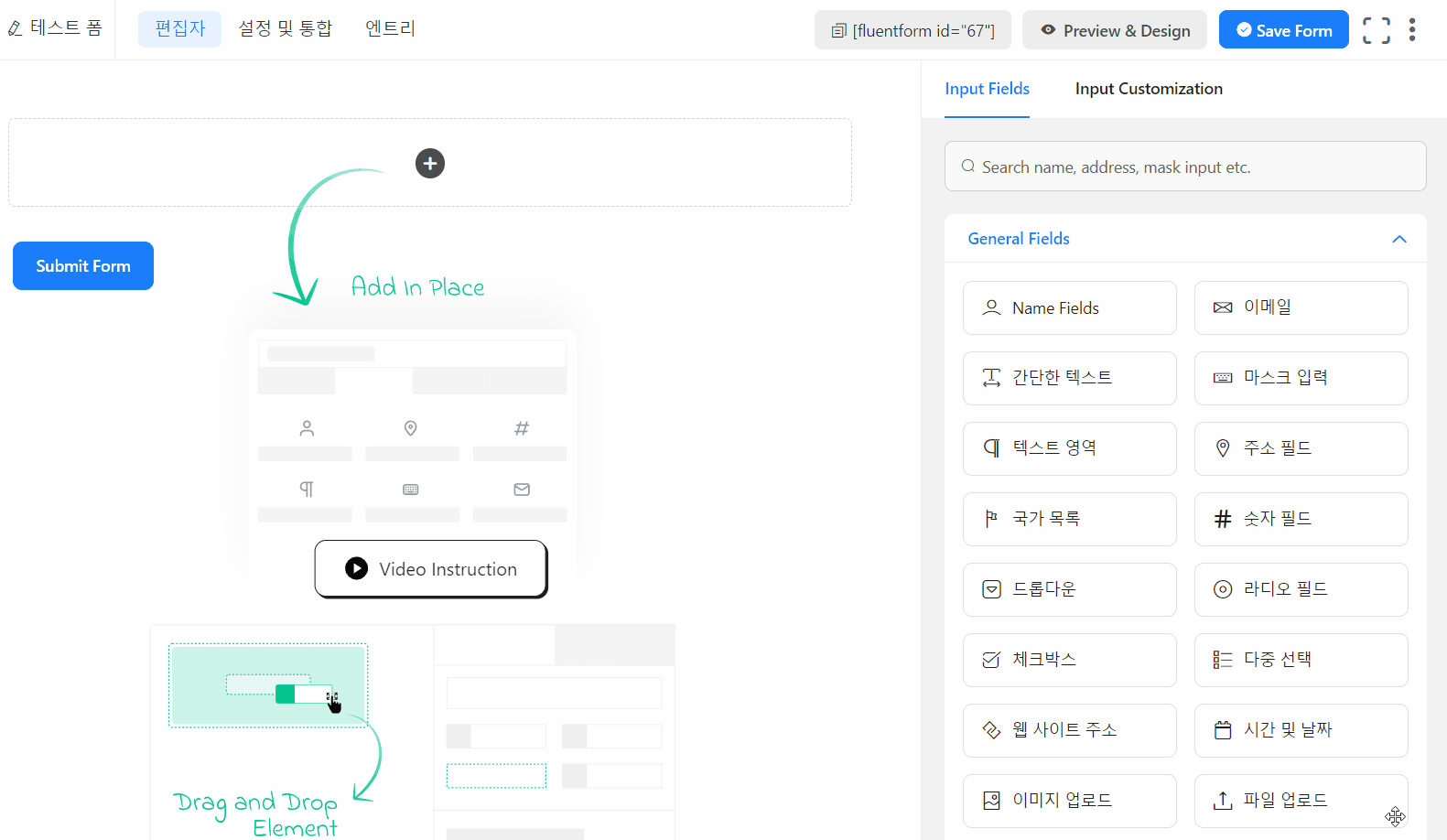
Task: Add the 다중 선택 field
Action: pyautogui.click(x=1301, y=660)
